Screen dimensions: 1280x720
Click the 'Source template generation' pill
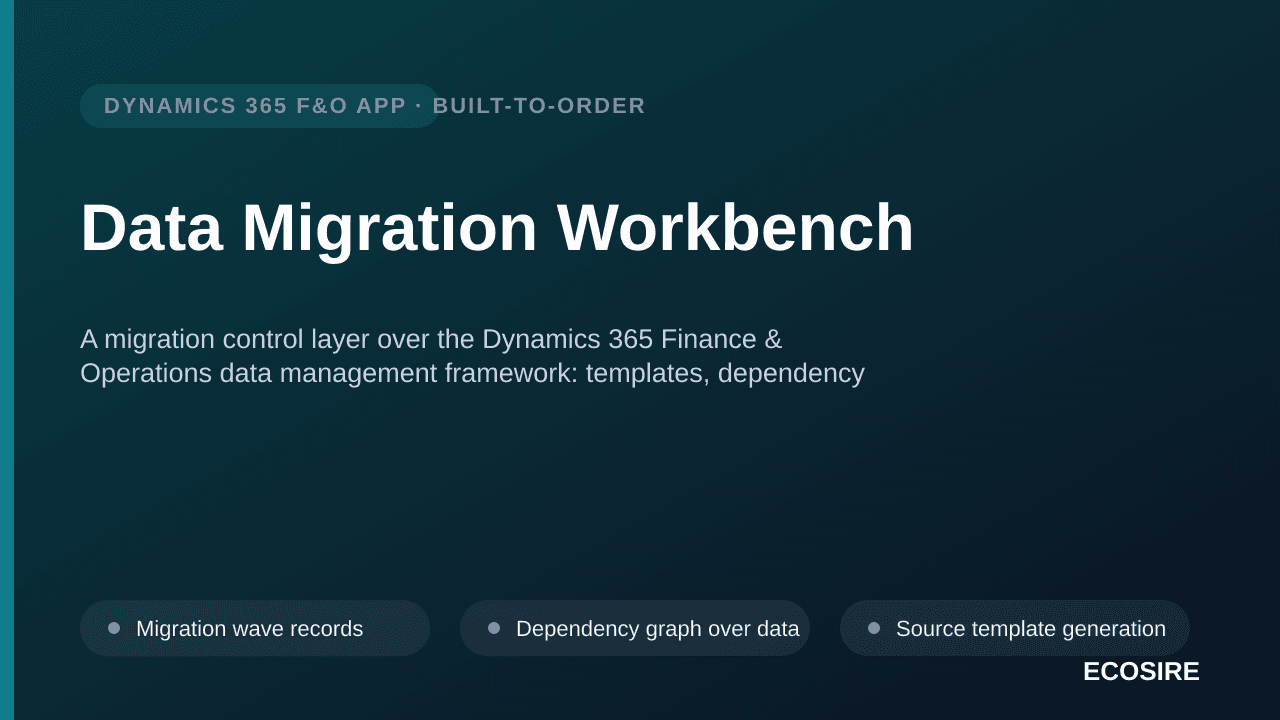[1015, 628]
